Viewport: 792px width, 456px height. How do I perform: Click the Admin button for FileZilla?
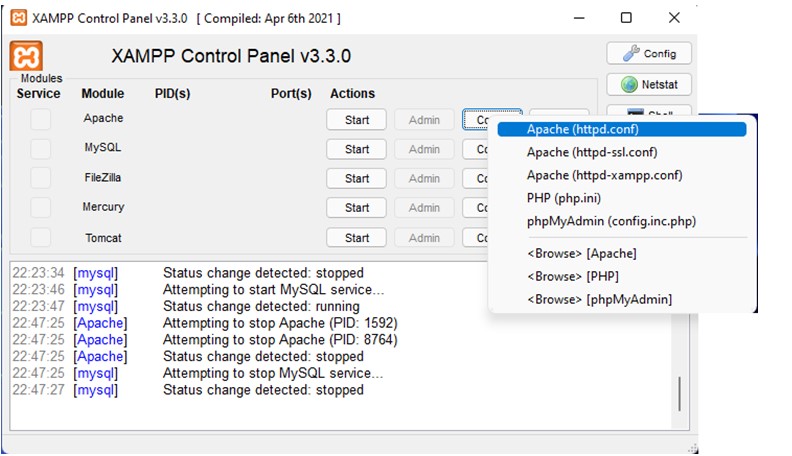[x=424, y=178]
